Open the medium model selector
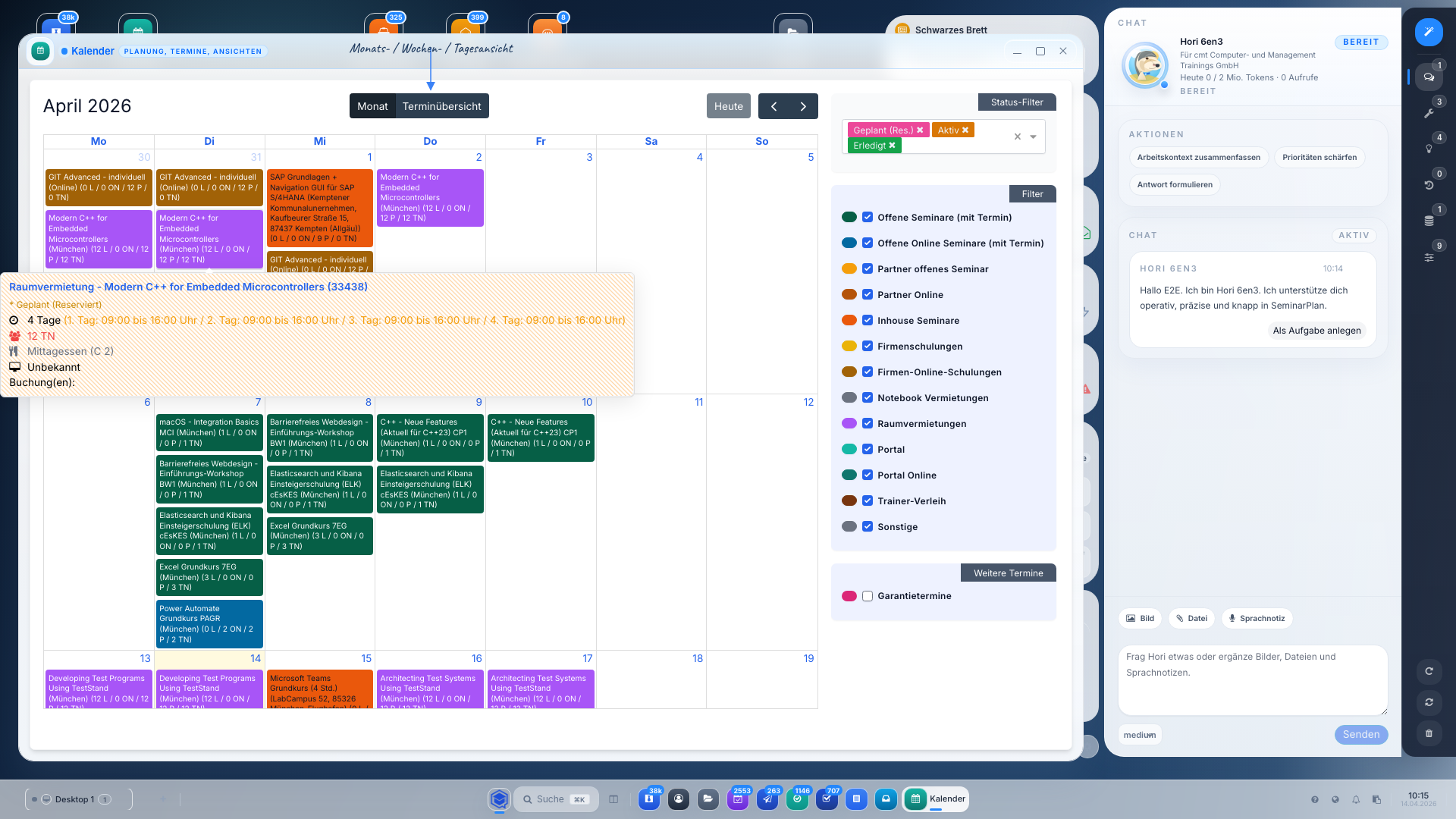 (1139, 735)
